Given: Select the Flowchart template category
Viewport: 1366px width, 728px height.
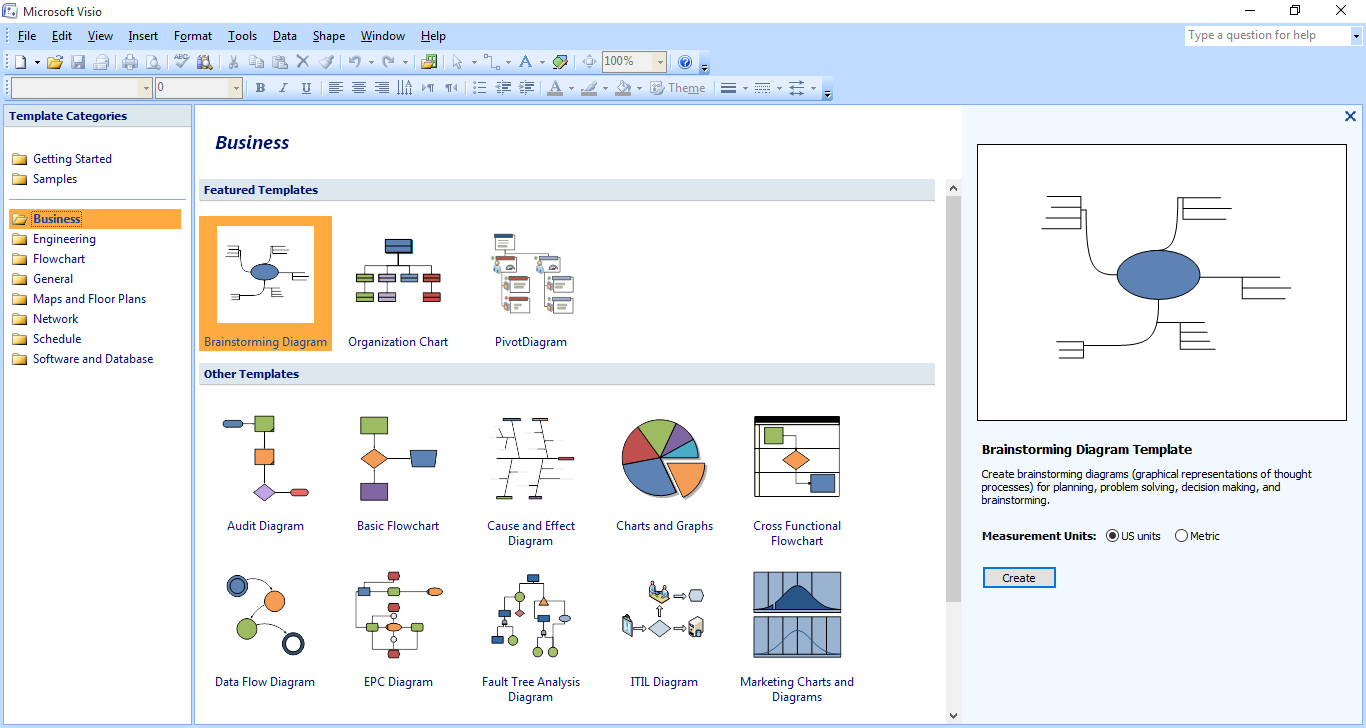Looking at the screenshot, I should (x=49, y=259).
